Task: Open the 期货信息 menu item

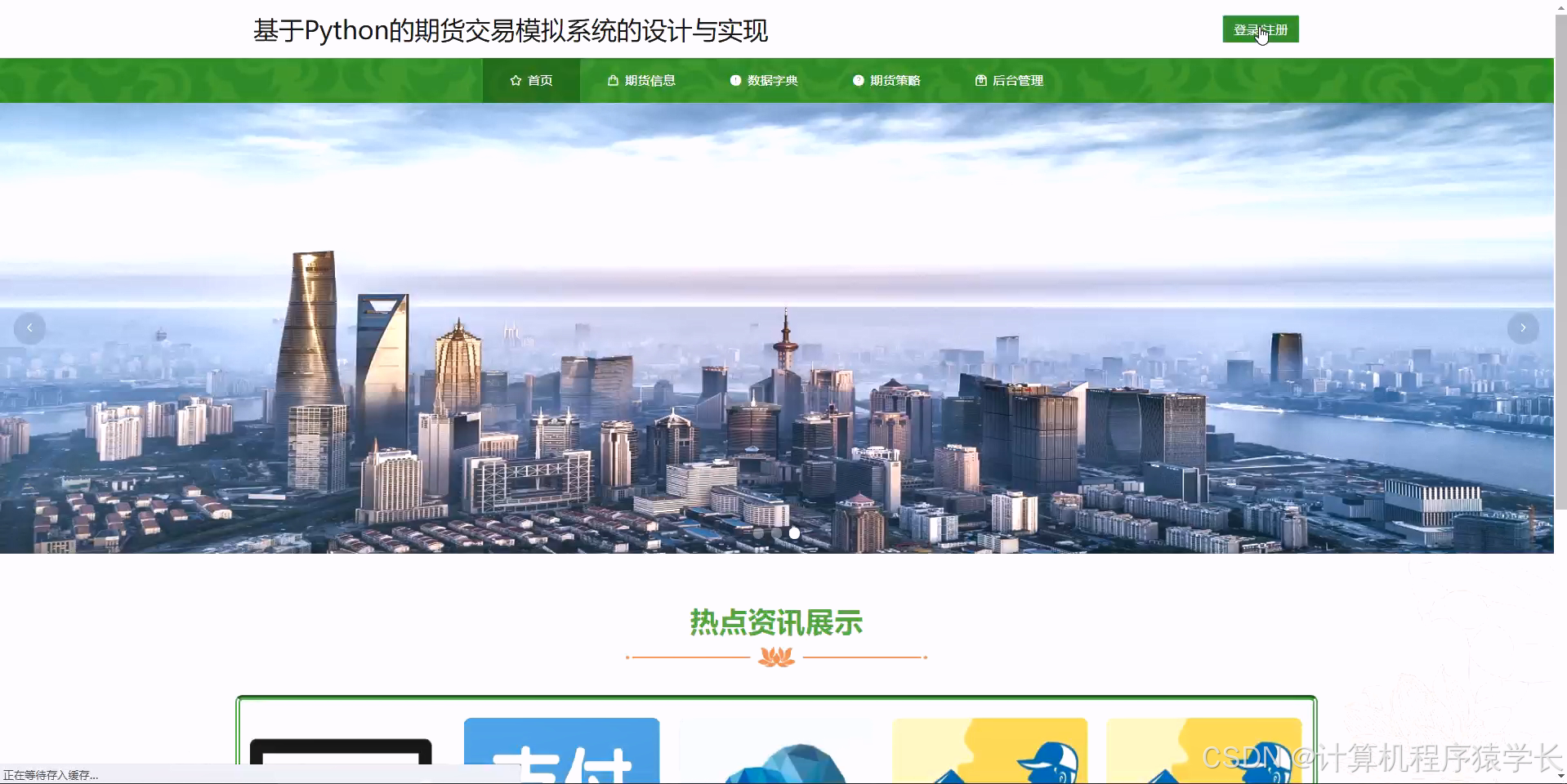Action: tap(641, 80)
